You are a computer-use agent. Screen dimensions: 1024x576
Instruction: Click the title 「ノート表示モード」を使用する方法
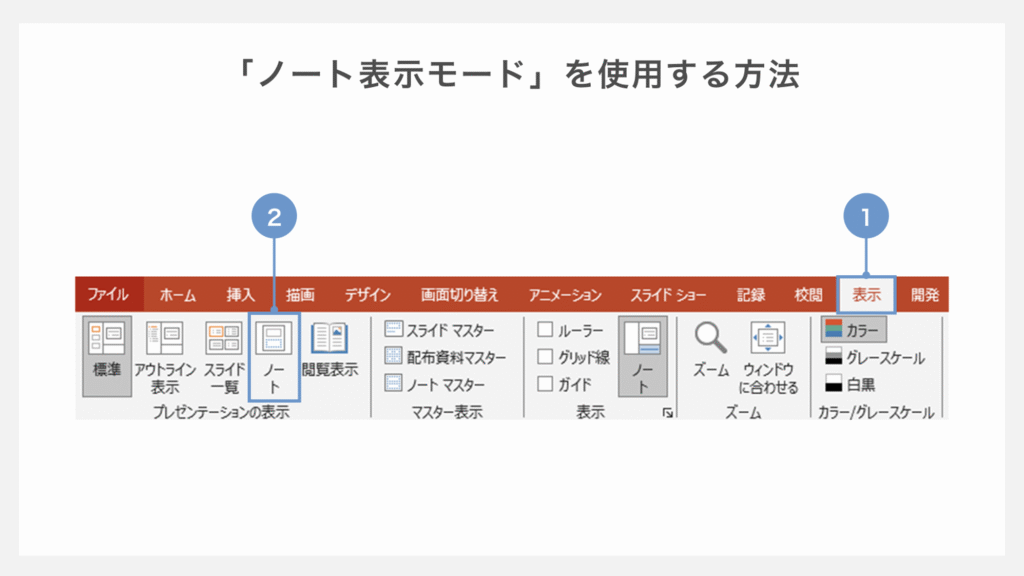point(518,74)
